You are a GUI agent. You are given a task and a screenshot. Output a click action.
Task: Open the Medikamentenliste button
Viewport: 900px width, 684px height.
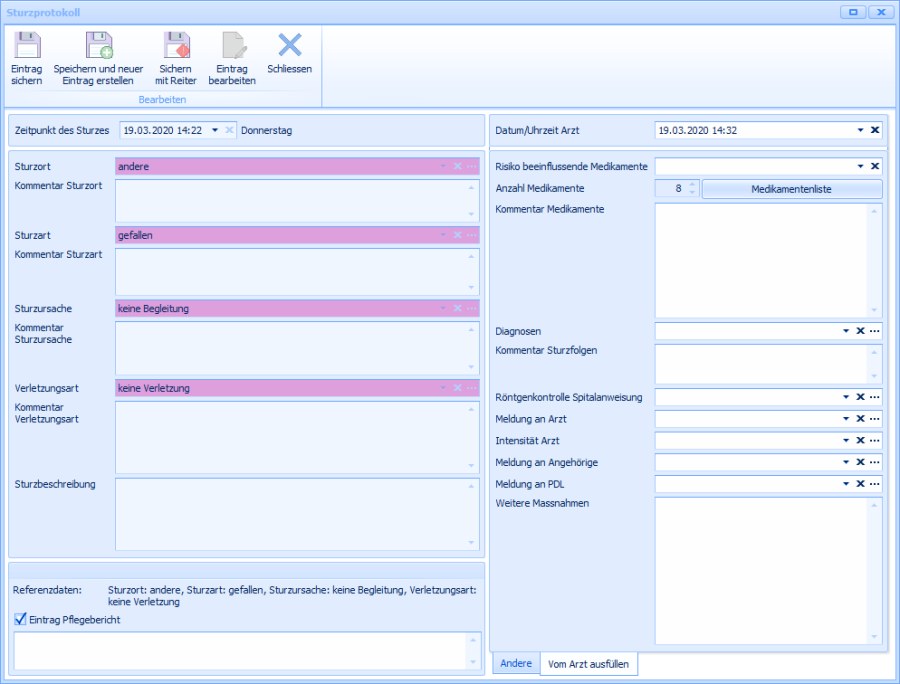coord(791,189)
